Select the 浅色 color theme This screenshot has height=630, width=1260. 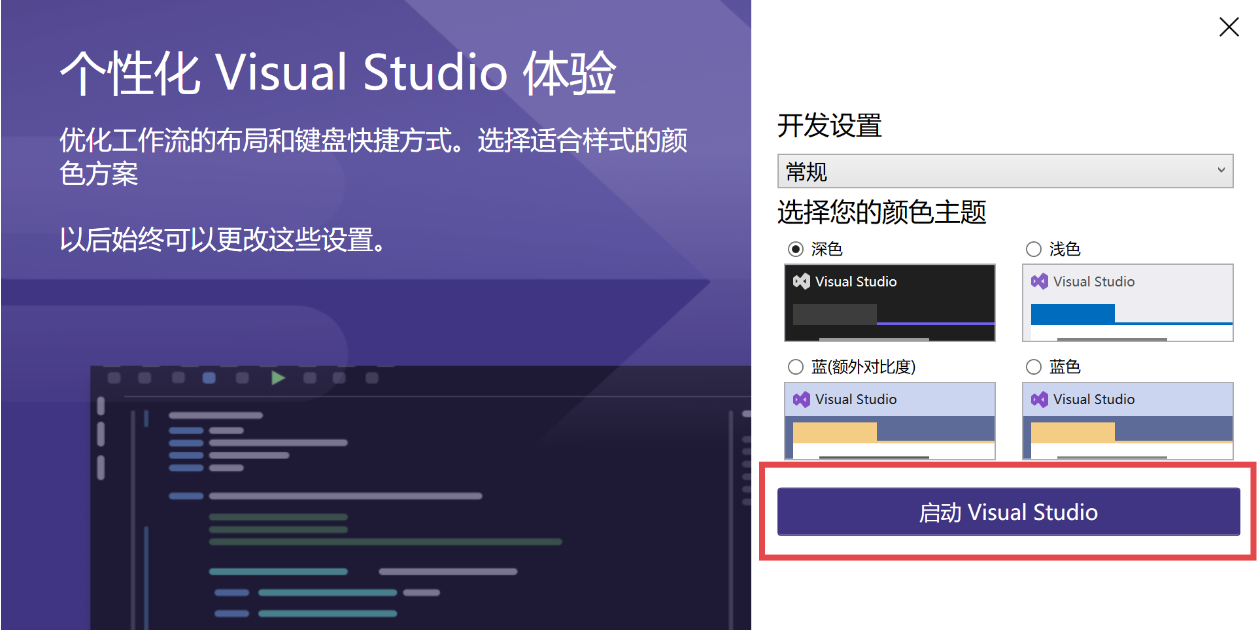point(1031,249)
